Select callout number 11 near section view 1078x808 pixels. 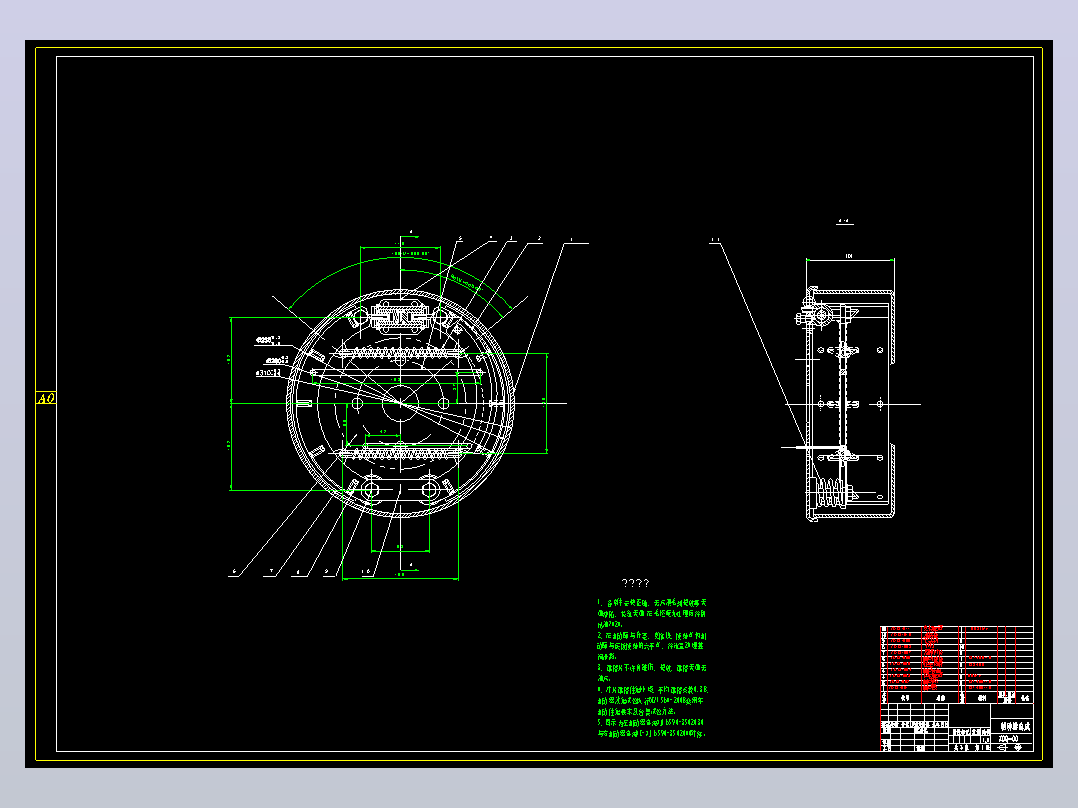[715, 240]
